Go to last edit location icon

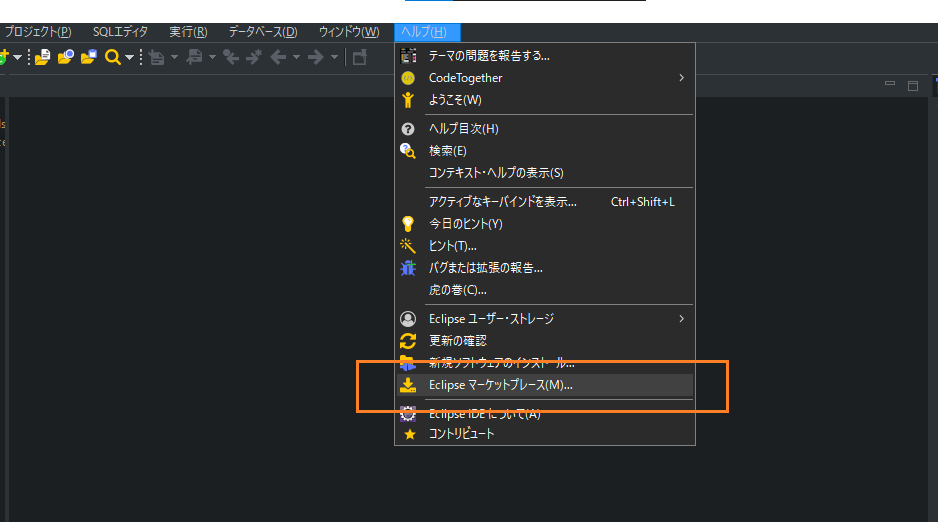click(231, 57)
